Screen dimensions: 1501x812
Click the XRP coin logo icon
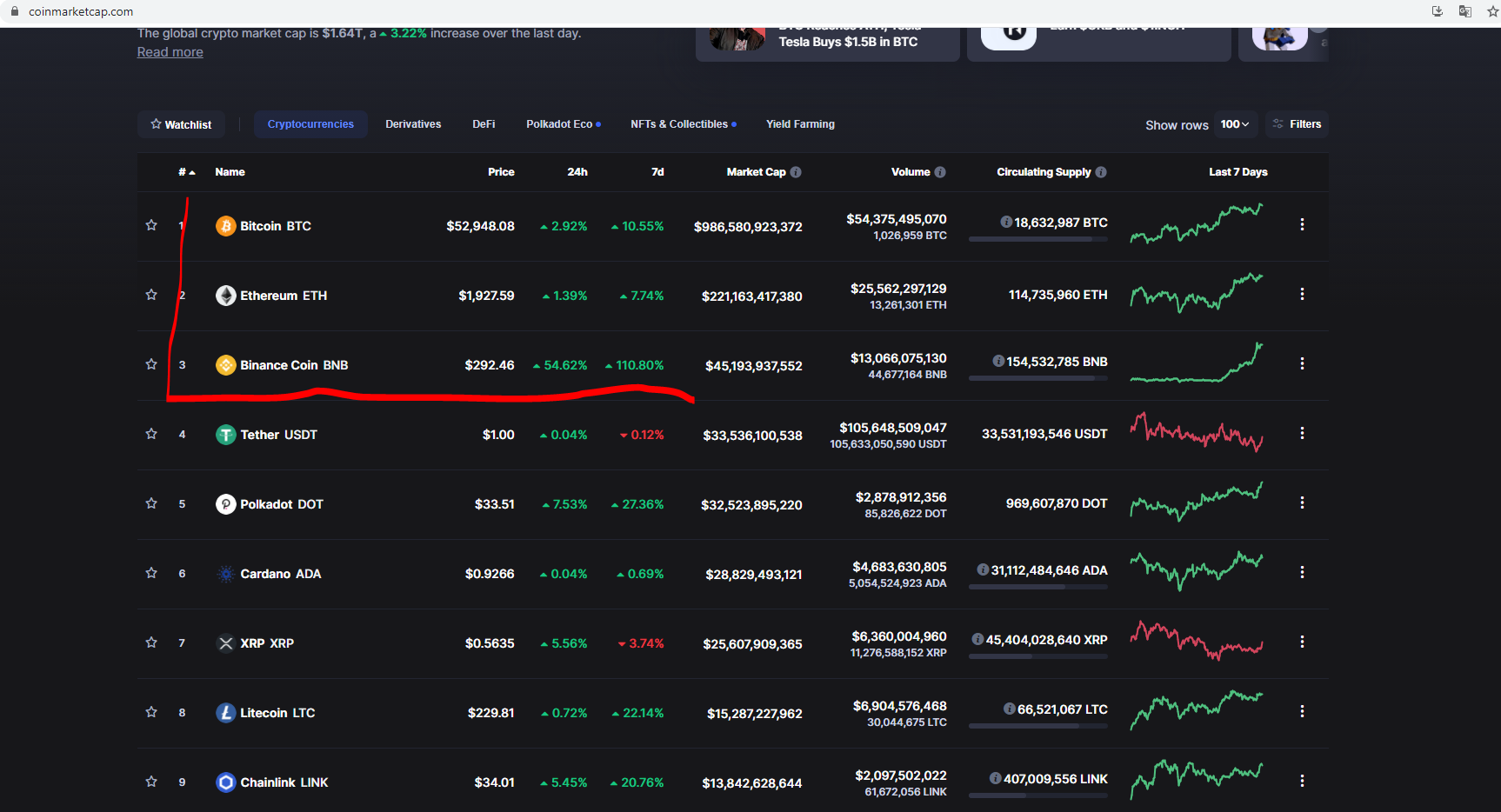(226, 643)
